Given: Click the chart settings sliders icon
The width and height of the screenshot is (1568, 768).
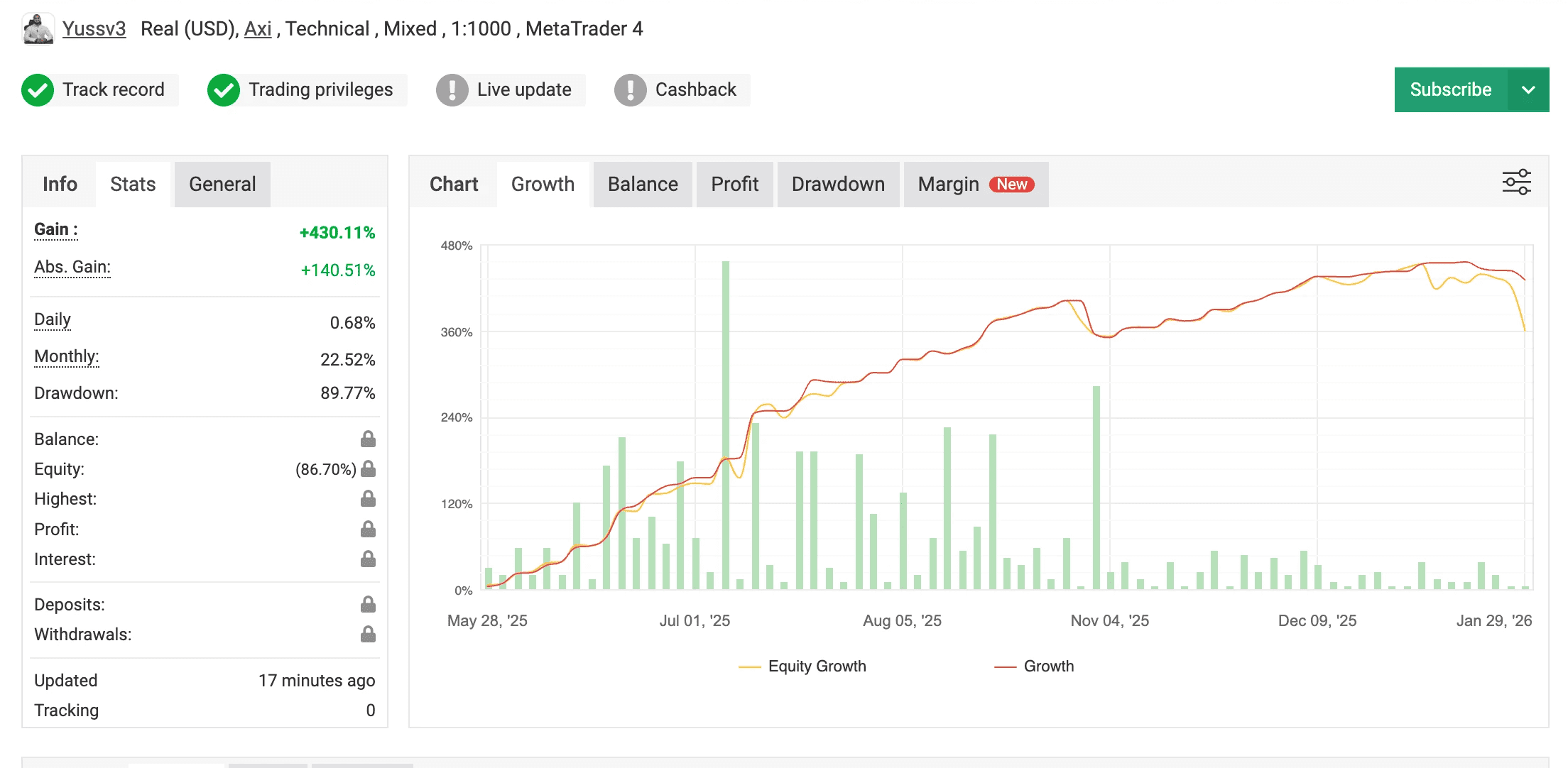Looking at the screenshot, I should point(1516,182).
